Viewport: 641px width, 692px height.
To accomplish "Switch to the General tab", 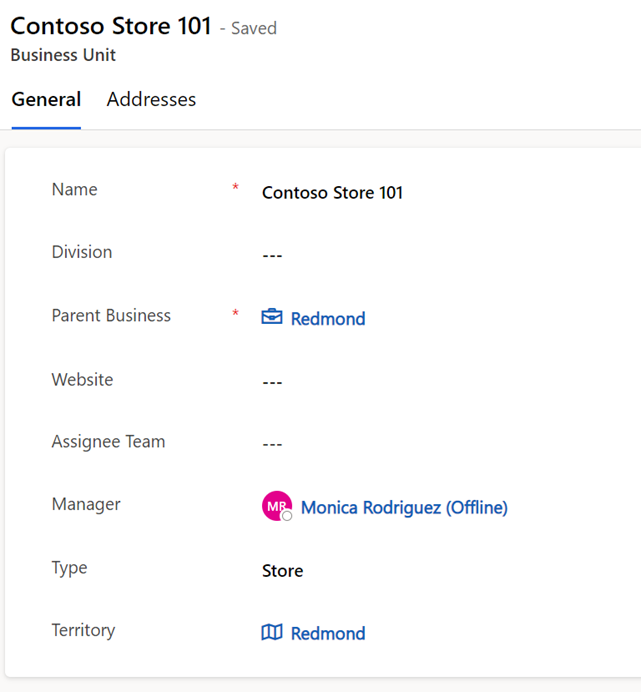I will 46,99.
